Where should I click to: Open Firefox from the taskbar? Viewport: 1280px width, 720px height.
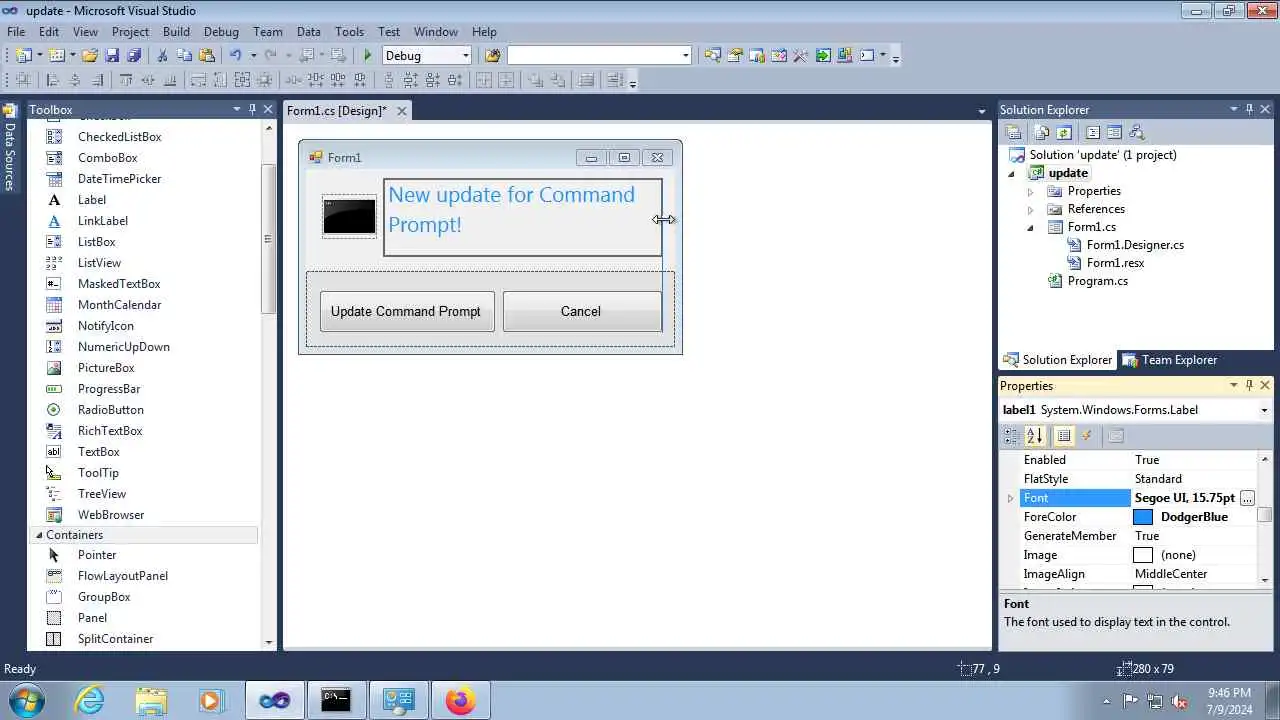point(461,700)
